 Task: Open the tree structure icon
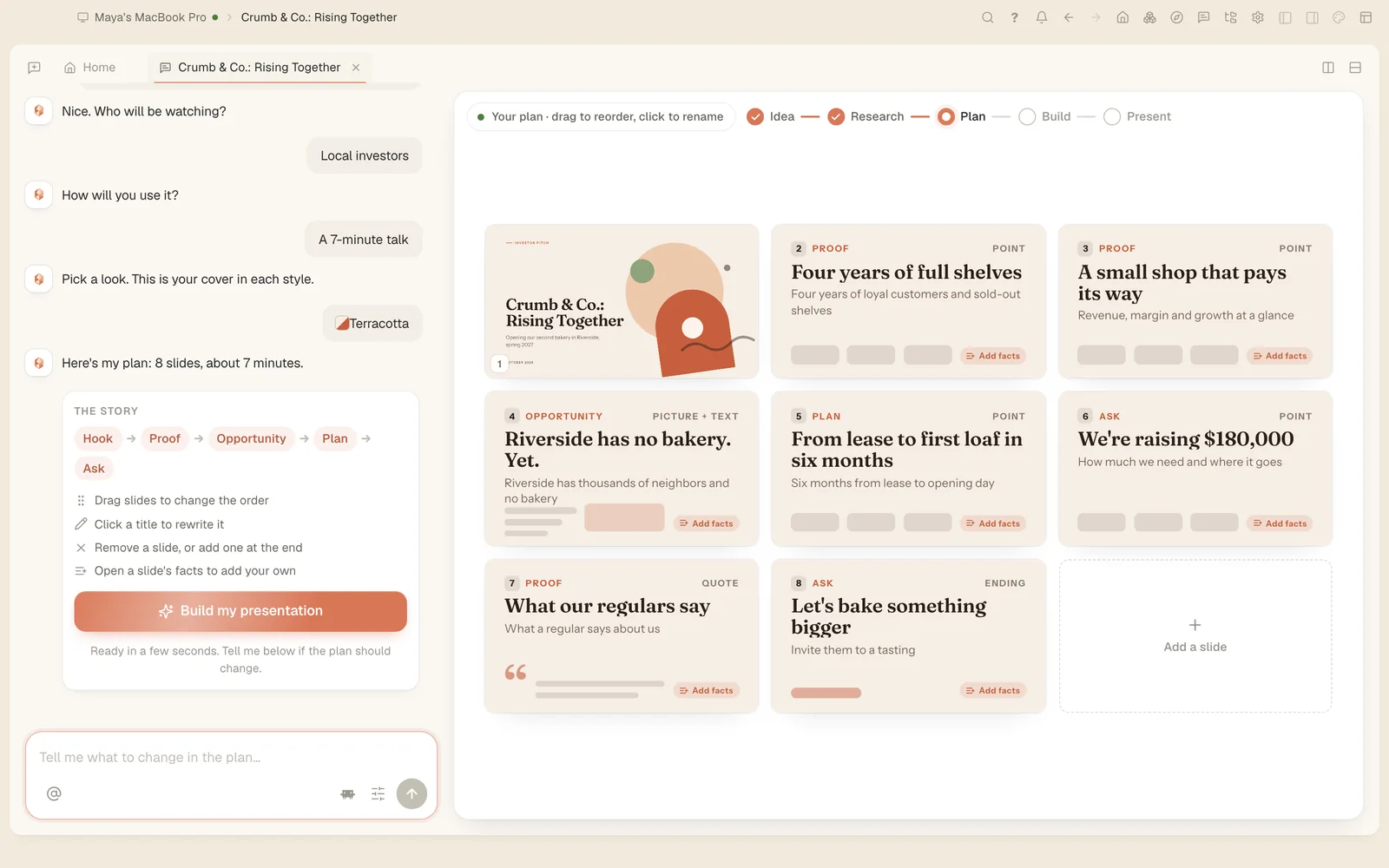pos(1230,17)
